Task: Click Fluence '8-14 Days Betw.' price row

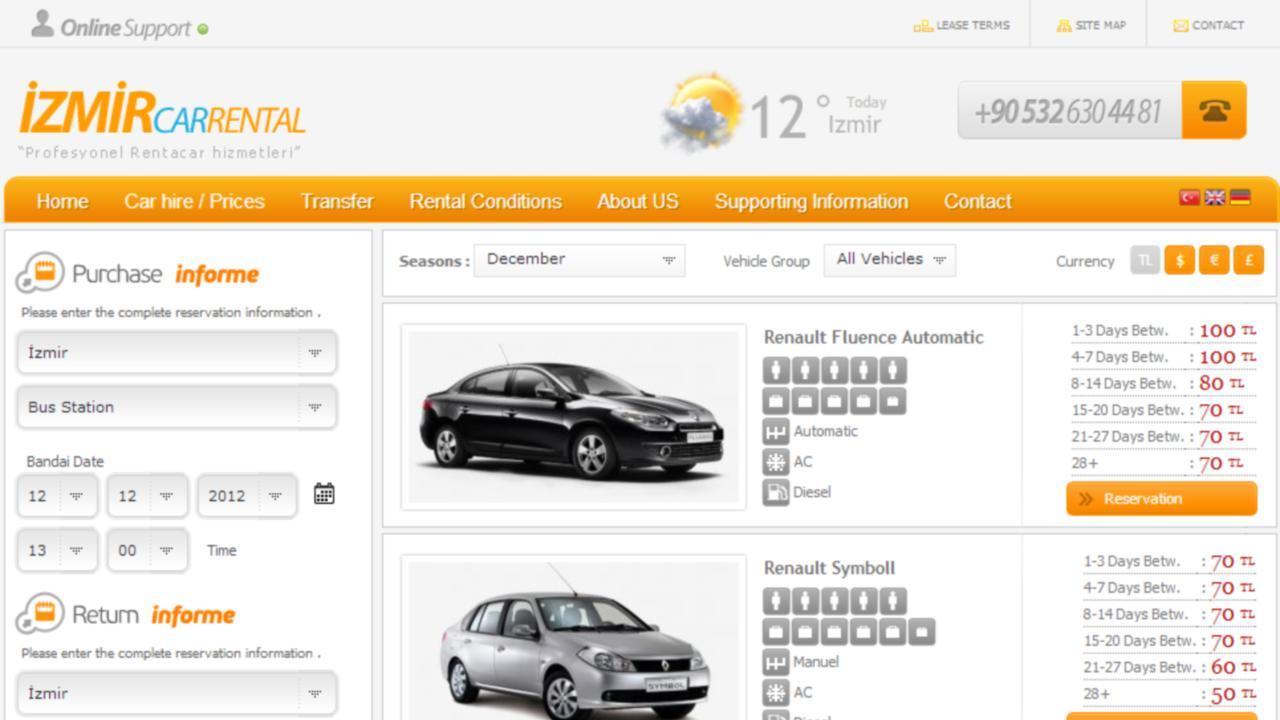Action: point(1163,384)
